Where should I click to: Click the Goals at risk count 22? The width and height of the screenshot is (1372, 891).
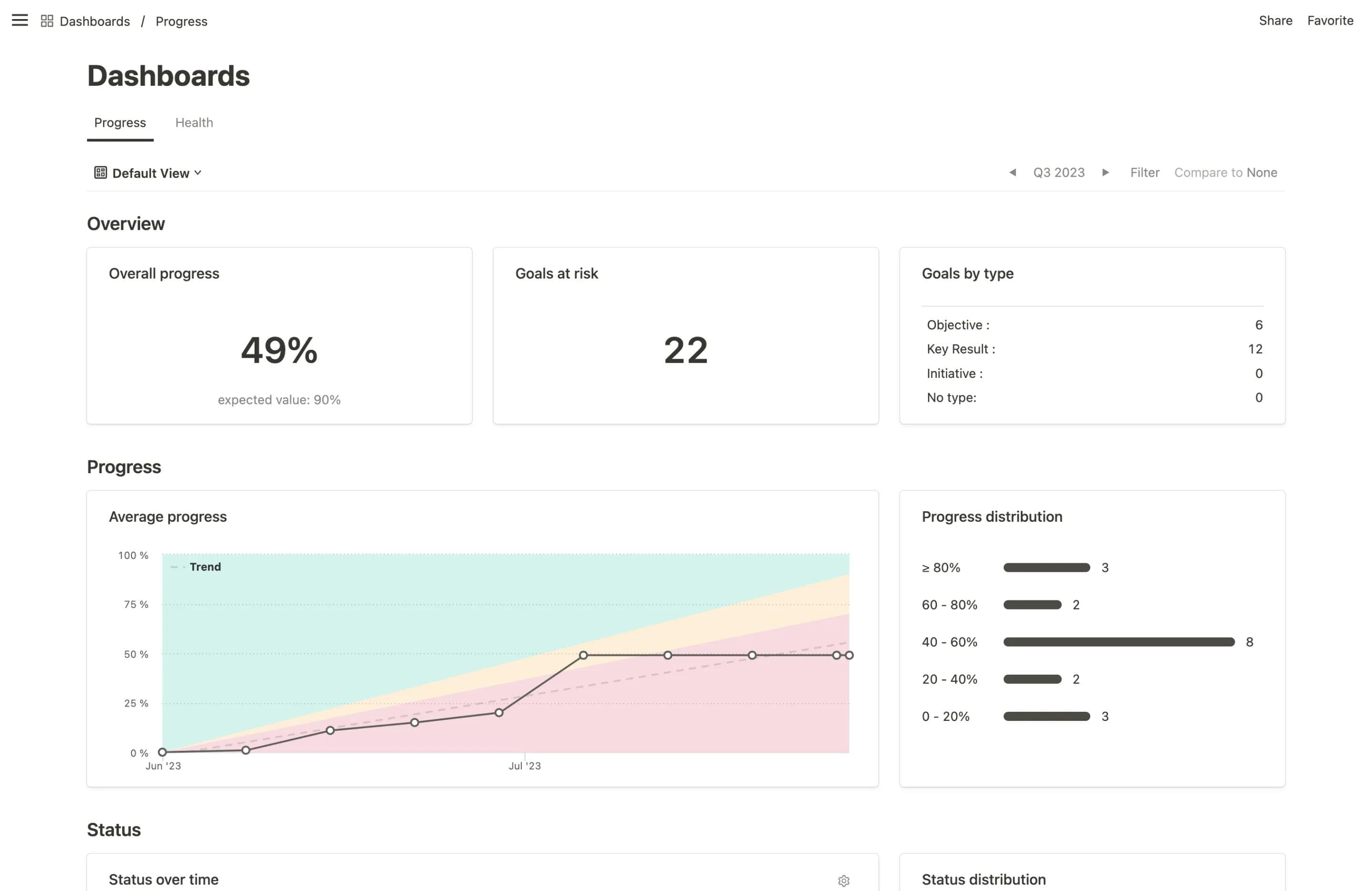point(686,350)
